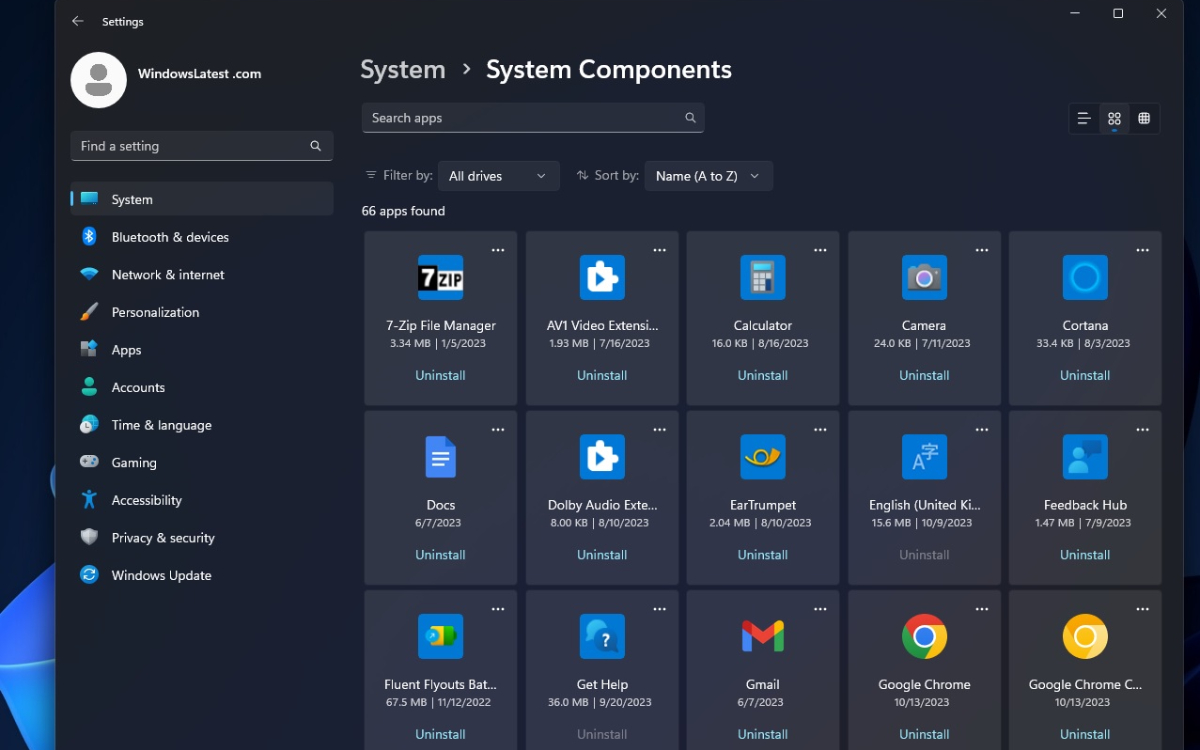
Task: Click the Docs app icon
Action: tap(440, 457)
